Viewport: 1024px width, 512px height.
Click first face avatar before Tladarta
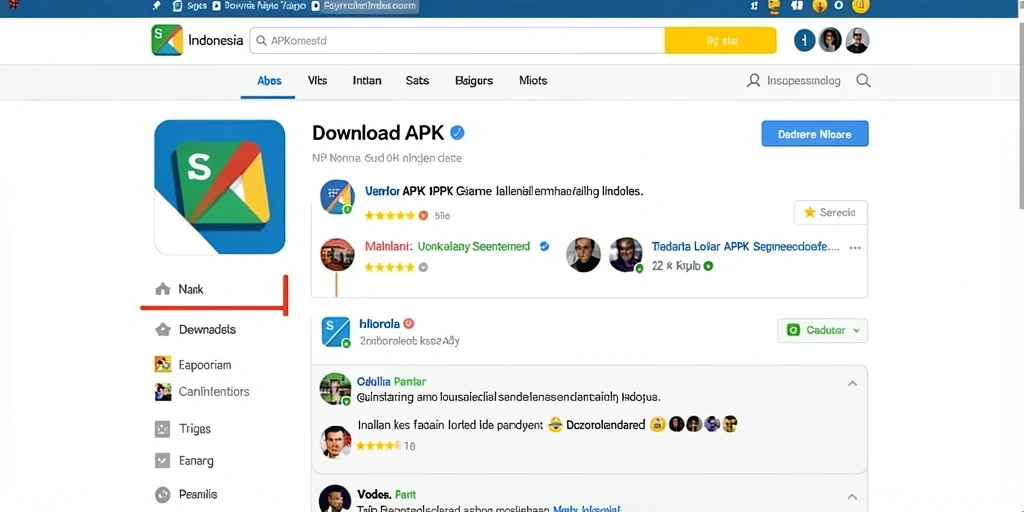click(x=583, y=255)
